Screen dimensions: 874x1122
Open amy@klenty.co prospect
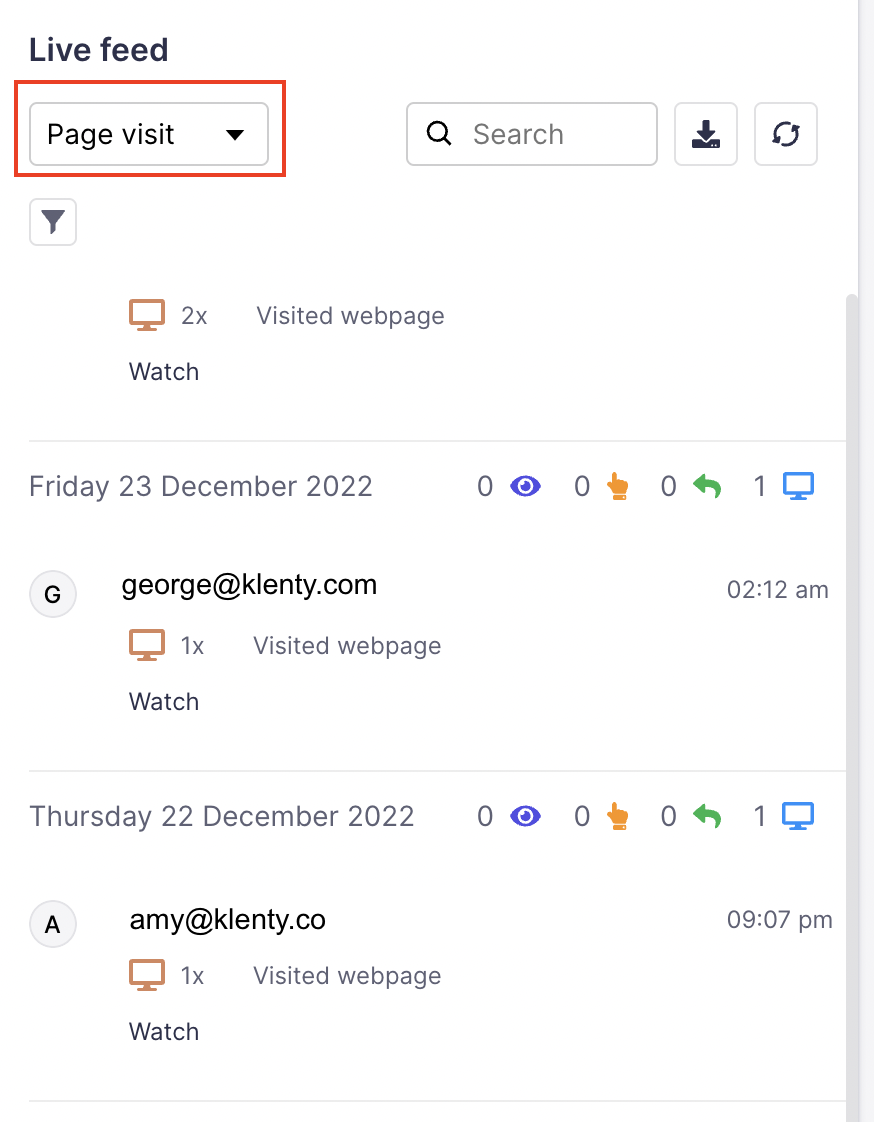(x=227, y=920)
